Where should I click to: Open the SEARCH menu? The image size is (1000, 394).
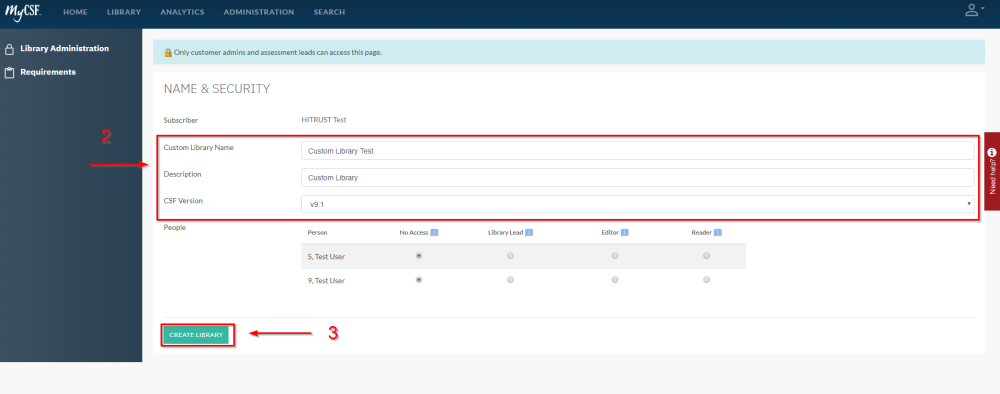(x=329, y=12)
